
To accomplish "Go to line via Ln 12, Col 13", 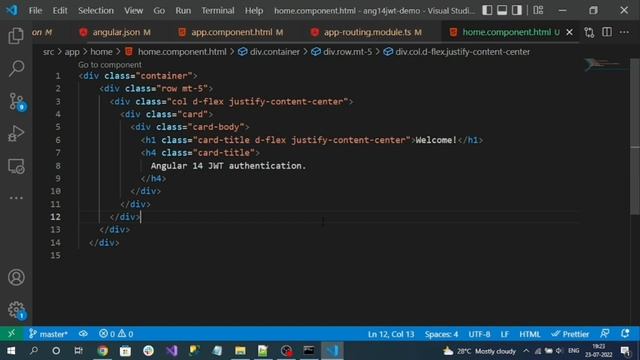I will point(391,334).
